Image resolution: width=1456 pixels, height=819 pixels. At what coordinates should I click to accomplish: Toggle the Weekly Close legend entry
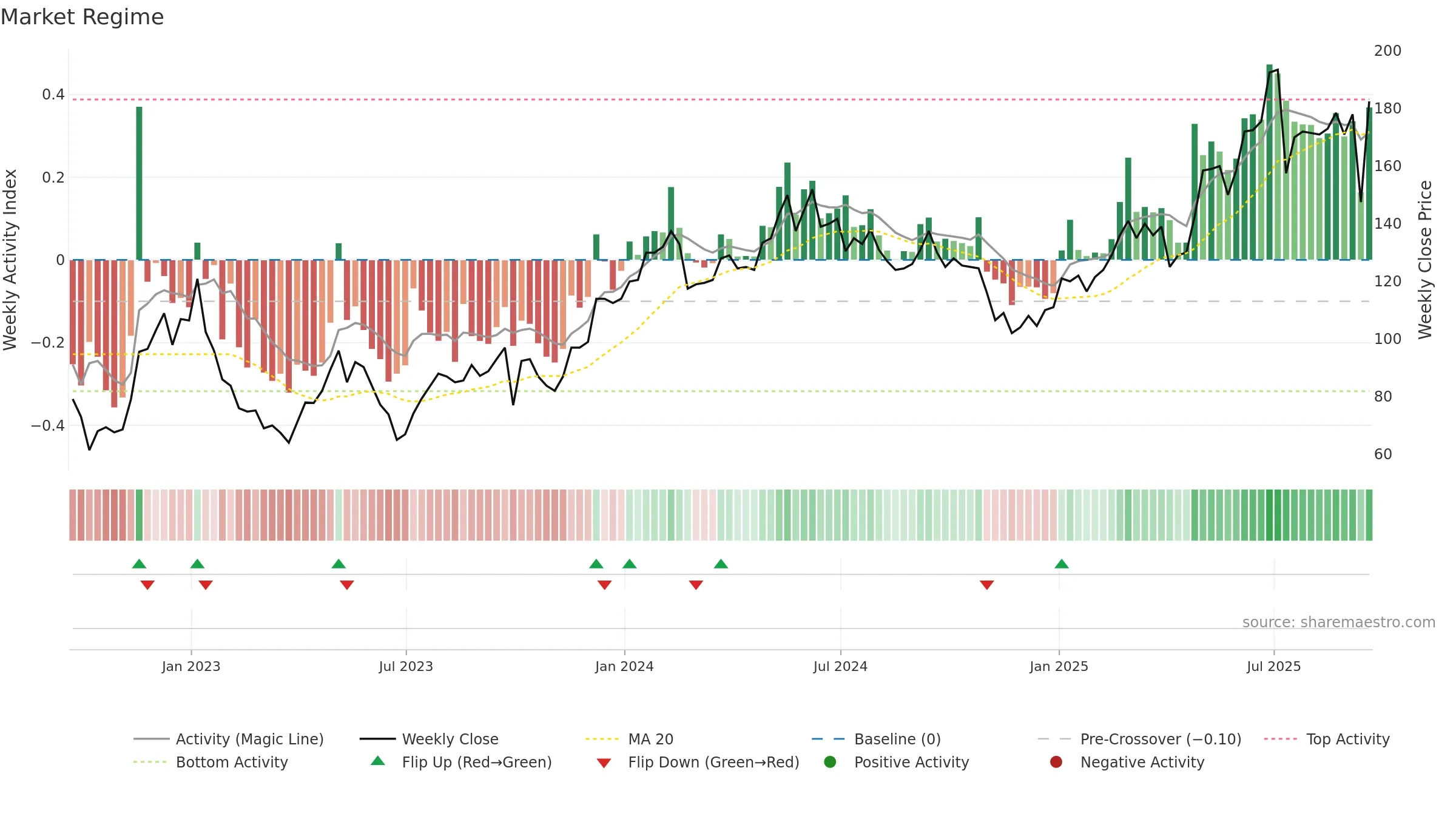pos(429,739)
